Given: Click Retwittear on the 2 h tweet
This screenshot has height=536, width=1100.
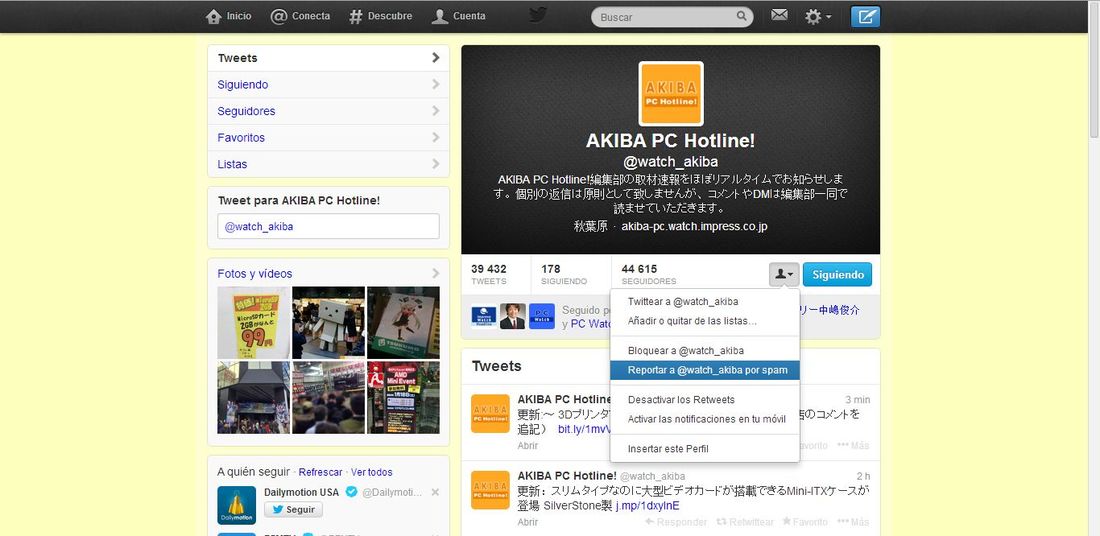Looking at the screenshot, I should point(745,523).
